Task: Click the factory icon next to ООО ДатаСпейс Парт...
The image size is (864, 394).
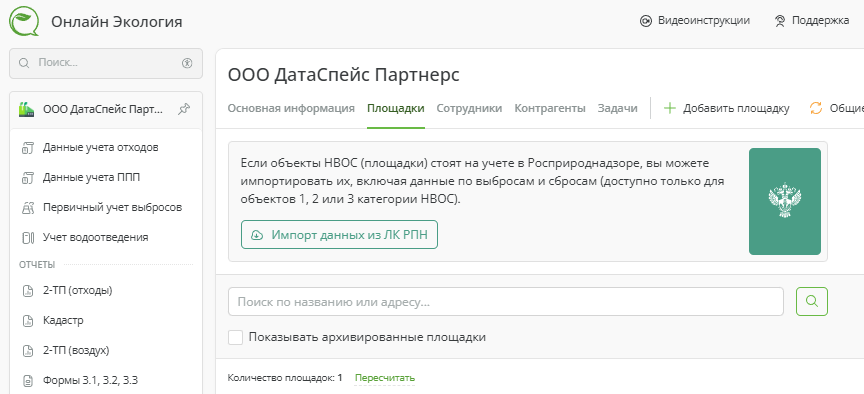Action: (x=26, y=109)
